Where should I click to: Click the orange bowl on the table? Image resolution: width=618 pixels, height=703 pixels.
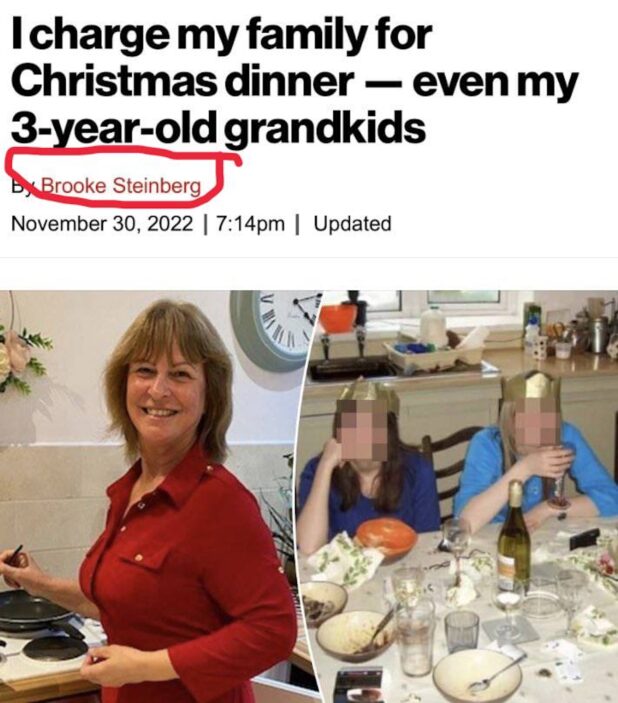click(x=386, y=537)
